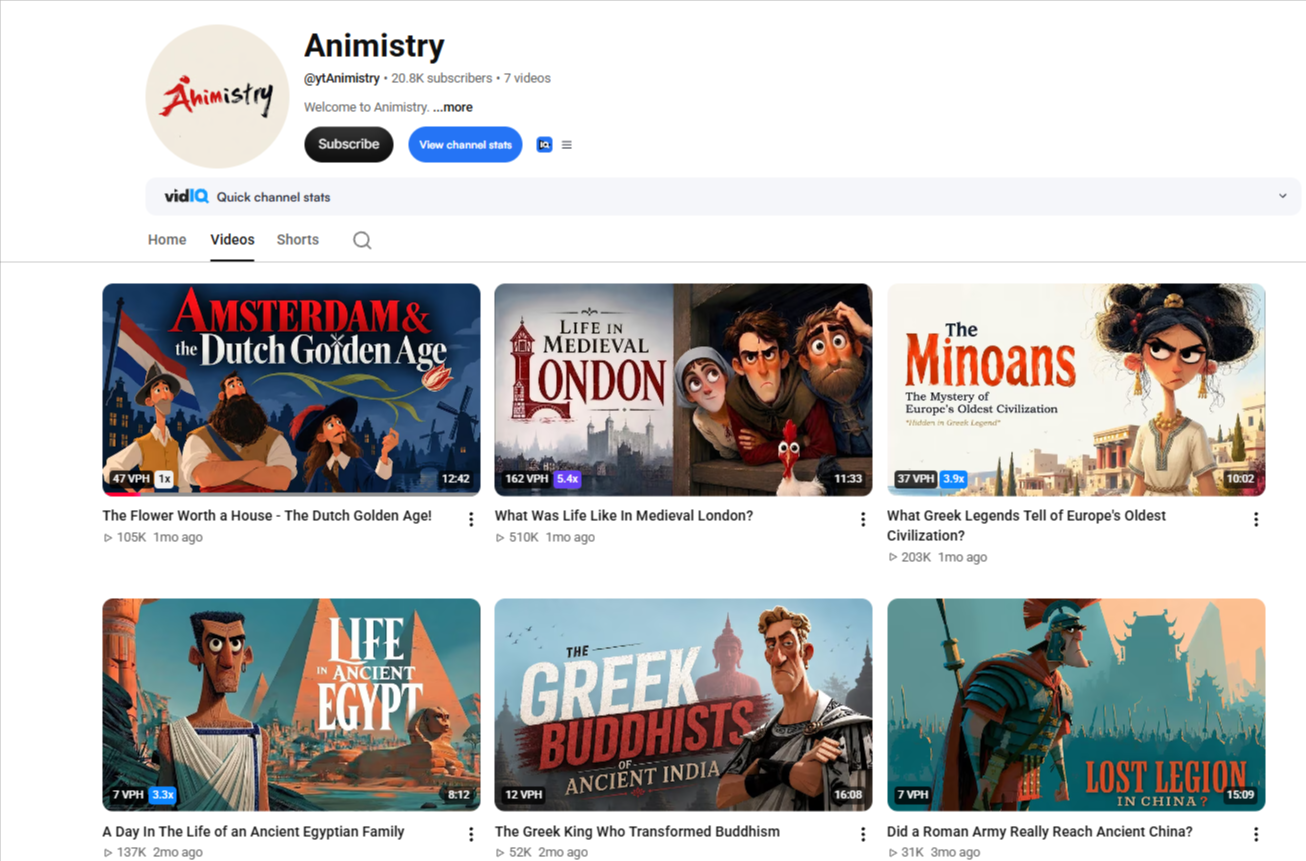Open the vidIQ hamburger menu icon
1306x861 pixels.
[x=567, y=145]
